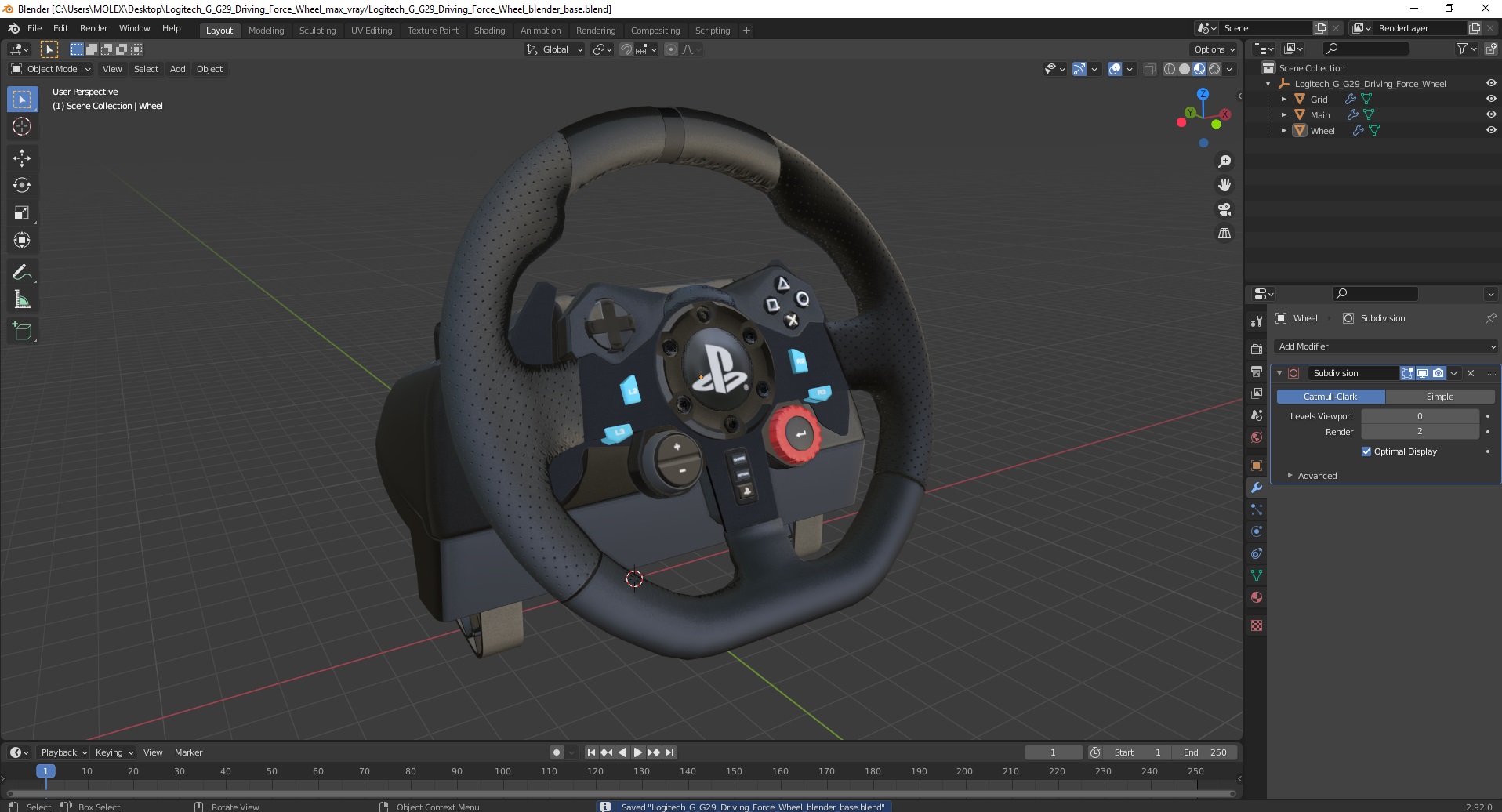Image resolution: width=1502 pixels, height=812 pixels.
Task: Select the Annotate tool
Action: coord(22,272)
